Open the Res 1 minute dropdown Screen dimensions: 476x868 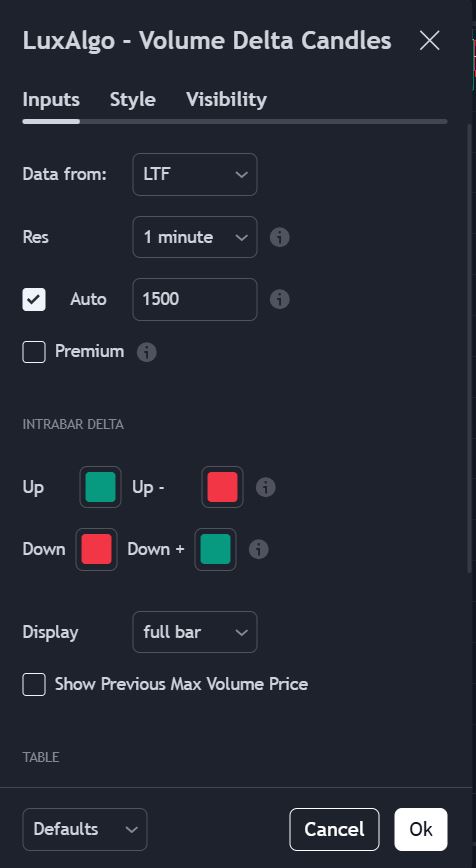coord(195,237)
